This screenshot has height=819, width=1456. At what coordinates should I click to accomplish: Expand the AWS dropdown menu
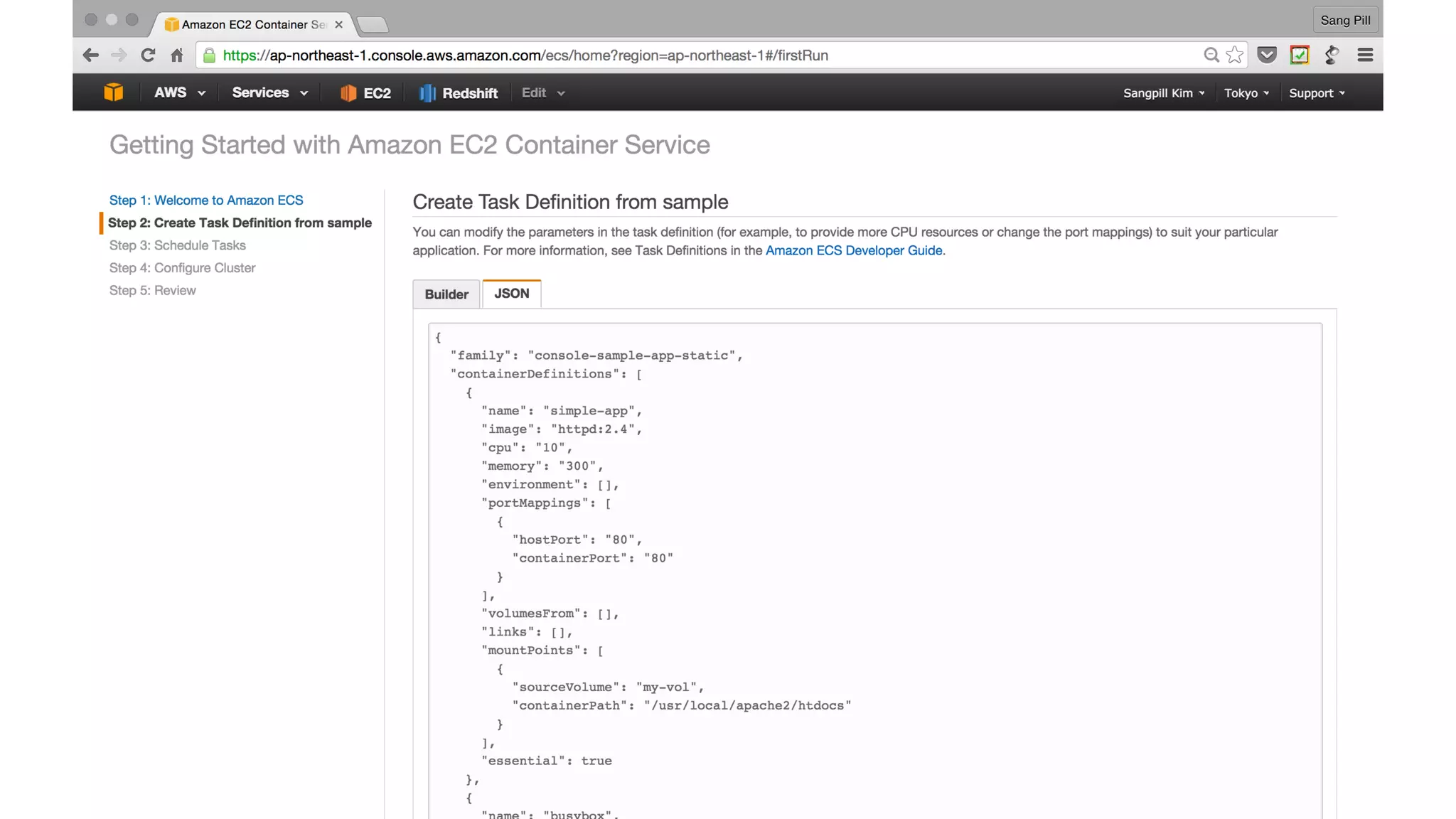pyautogui.click(x=180, y=93)
